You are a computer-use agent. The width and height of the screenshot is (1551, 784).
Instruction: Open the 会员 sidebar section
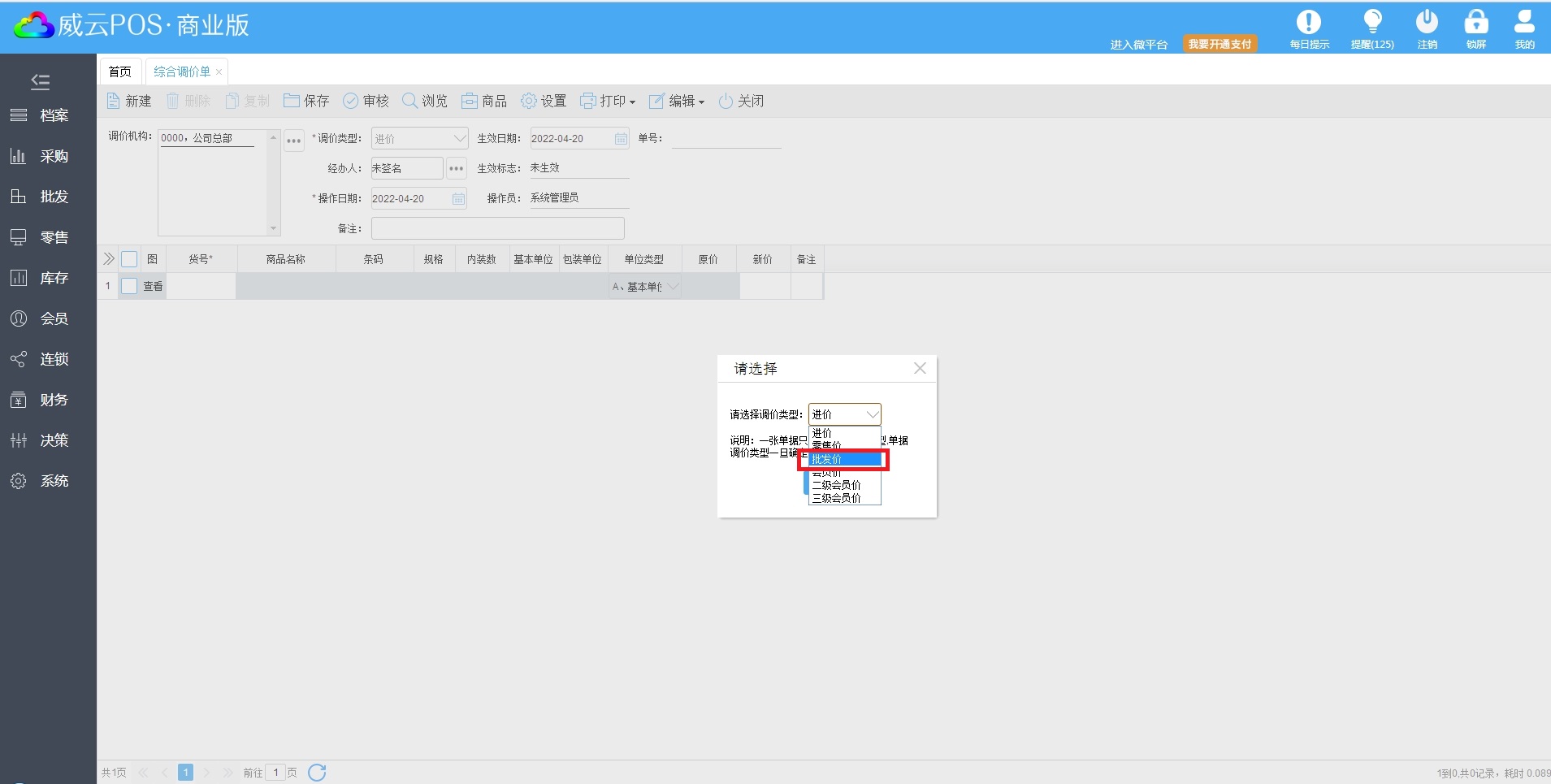tap(48, 318)
